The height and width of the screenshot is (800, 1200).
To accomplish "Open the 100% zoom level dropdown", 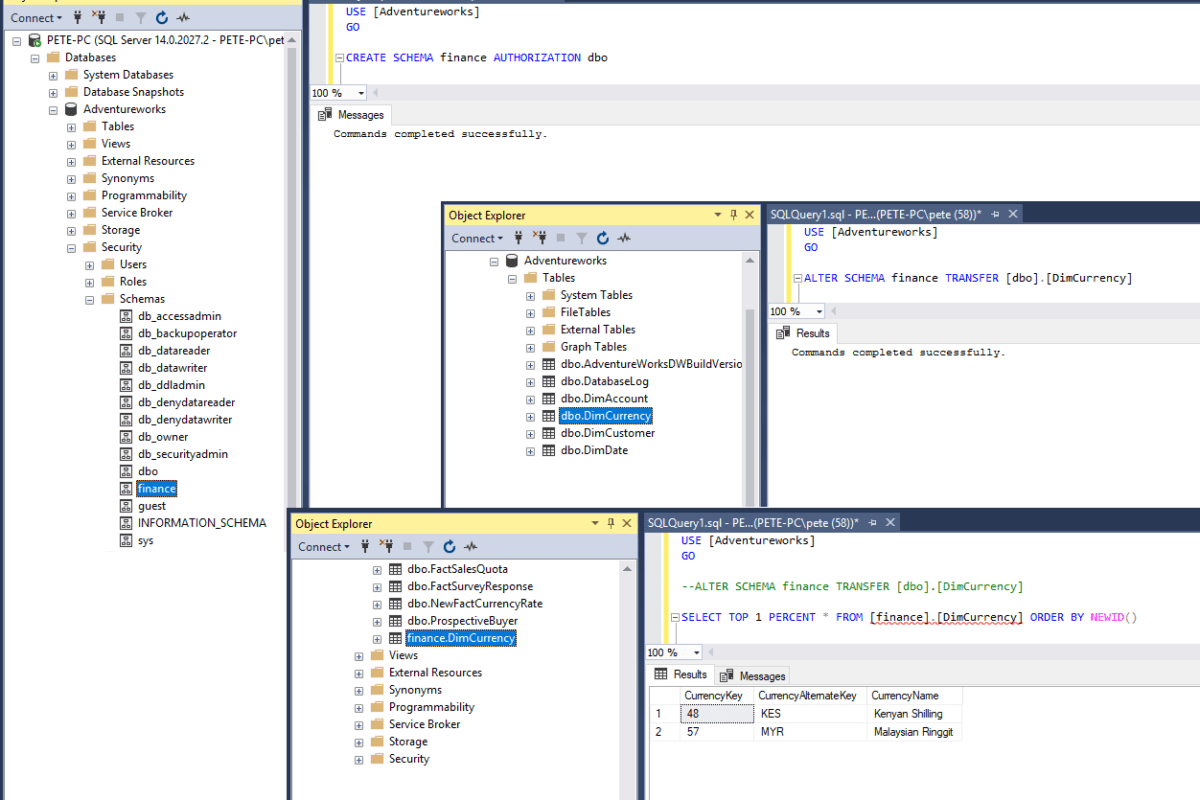I will (360, 92).
